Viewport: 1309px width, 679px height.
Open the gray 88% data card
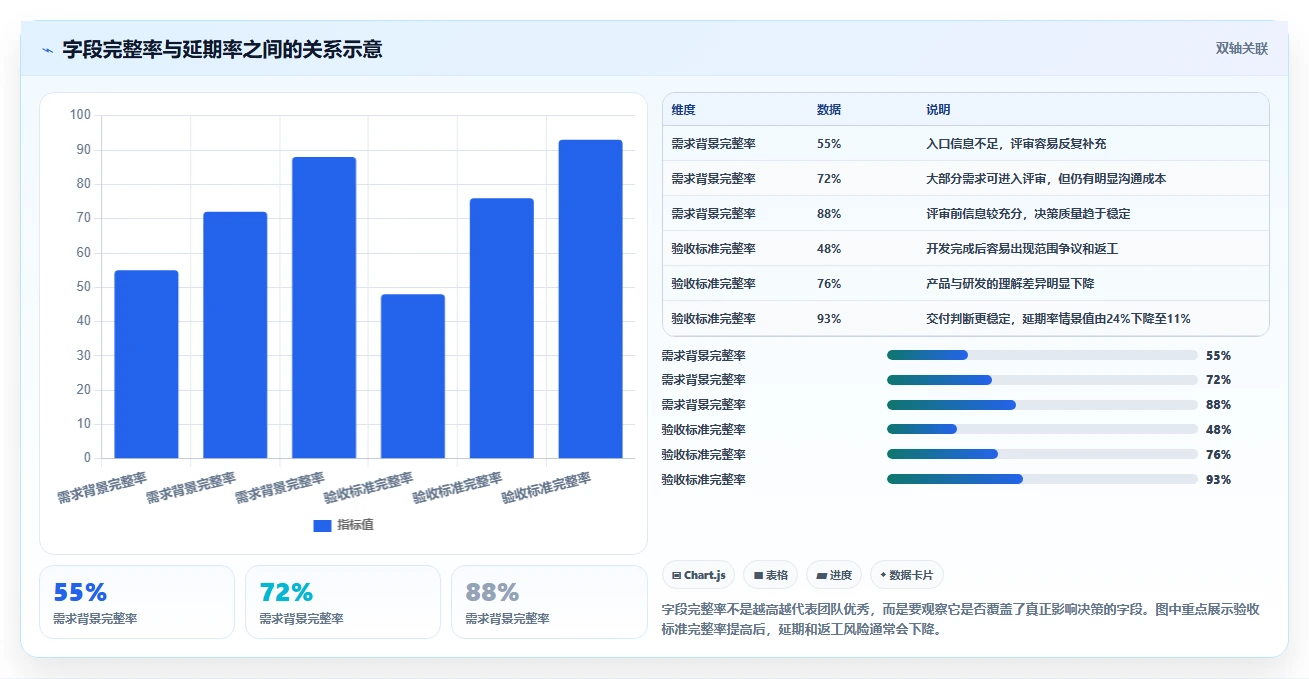coord(549,602)
